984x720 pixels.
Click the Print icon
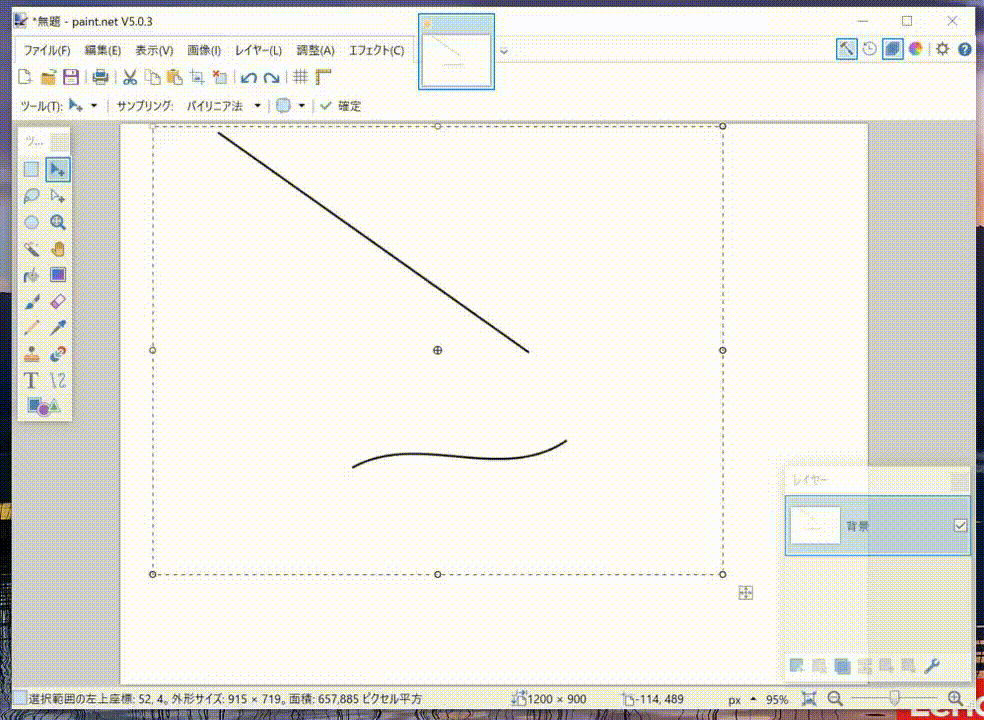[100, 77]
